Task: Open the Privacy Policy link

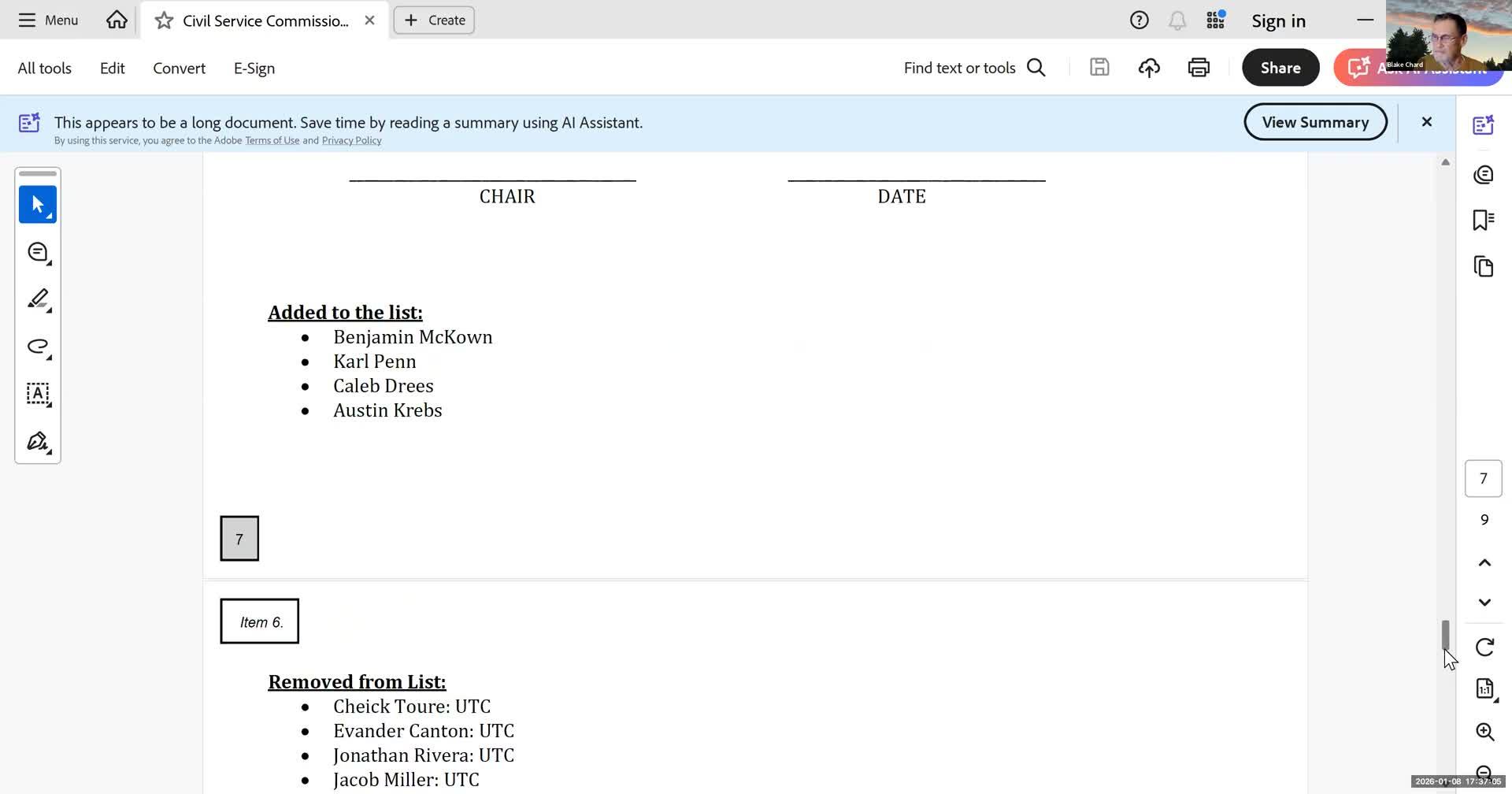Action: coord(351,141)
